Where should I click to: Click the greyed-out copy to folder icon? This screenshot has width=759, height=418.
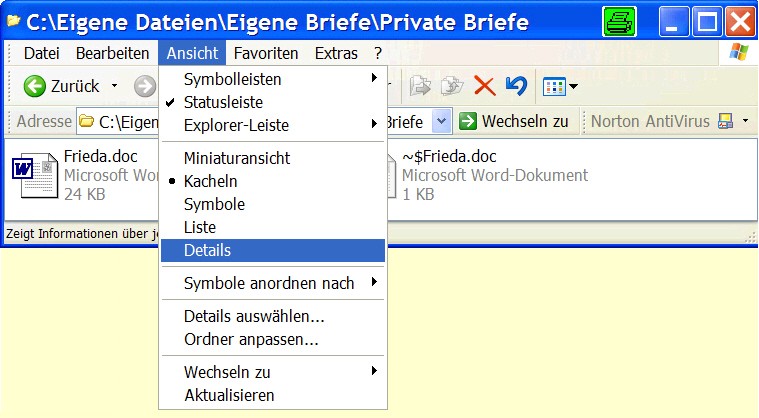coord(451,86)
